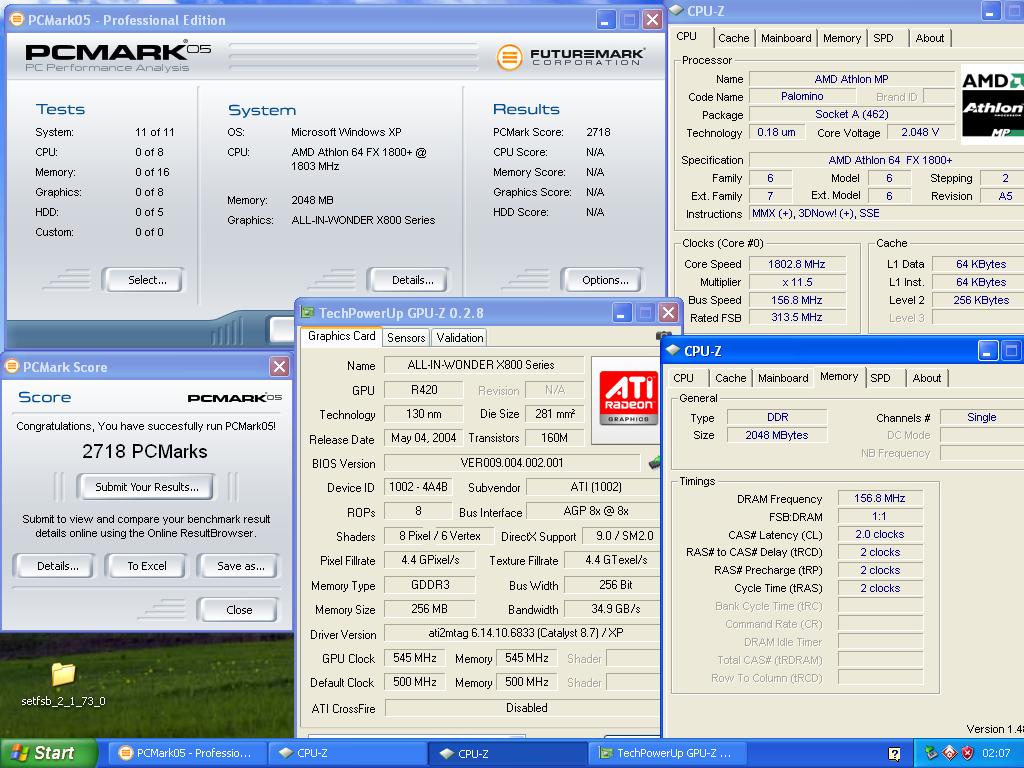The height and width of the screenshot is (768, 1024).
Task: Click the middle system tray icon
Action: [x=950, y=753]
